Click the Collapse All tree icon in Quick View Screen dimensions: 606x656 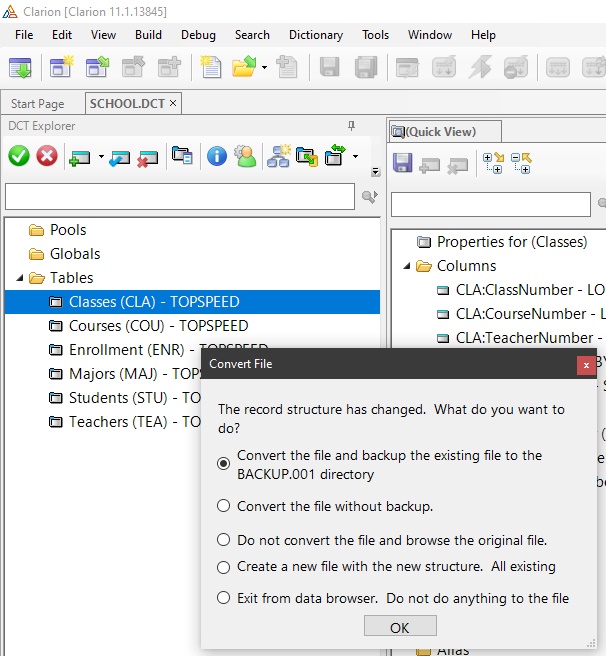(x=521, y=163)
